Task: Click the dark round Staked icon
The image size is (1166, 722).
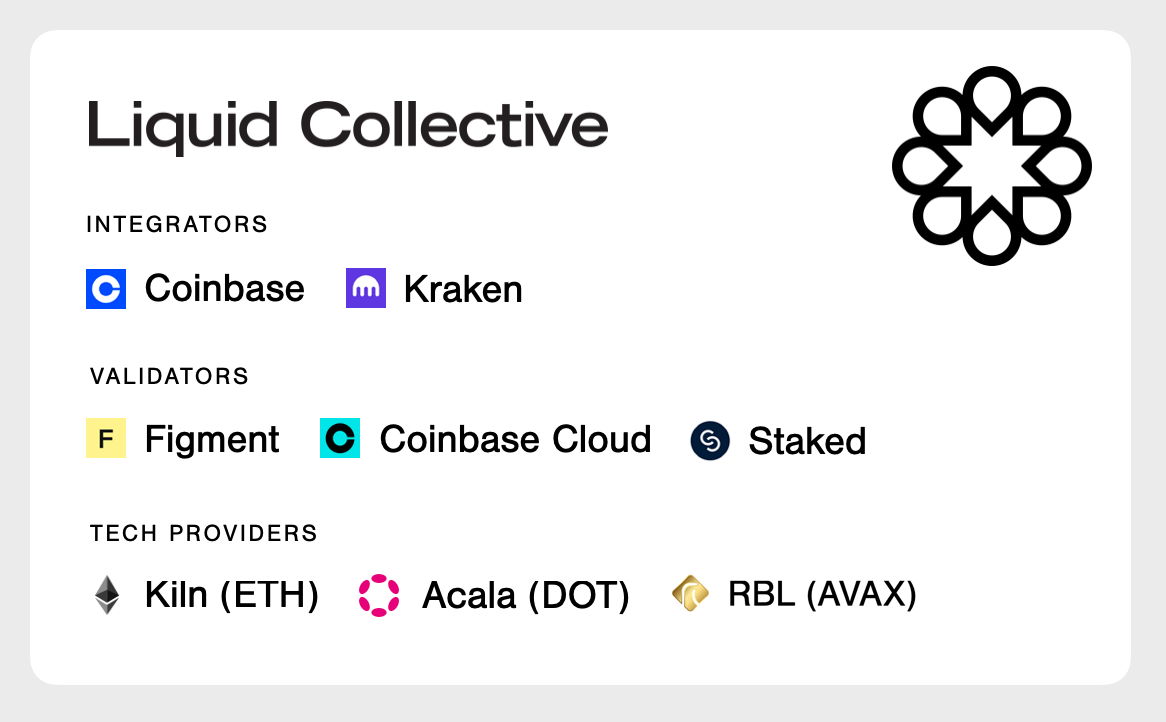Action: pyautogui.click(x=710, y=441)
